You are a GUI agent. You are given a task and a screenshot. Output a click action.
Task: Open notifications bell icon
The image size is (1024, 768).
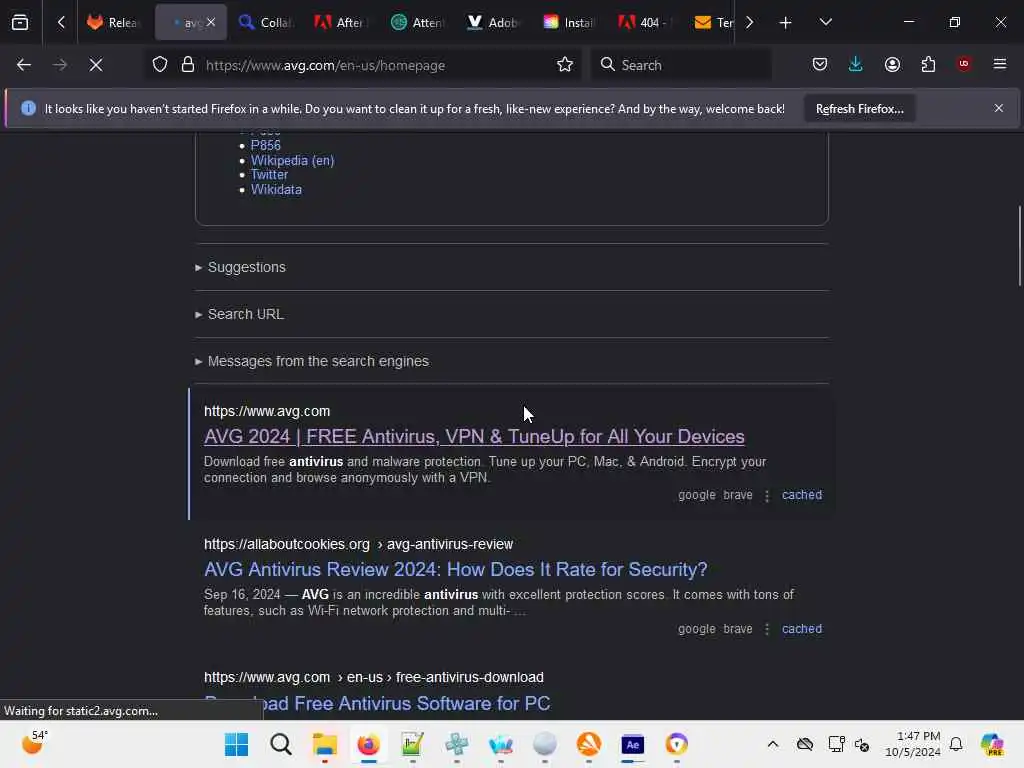[x=956, y=744]
